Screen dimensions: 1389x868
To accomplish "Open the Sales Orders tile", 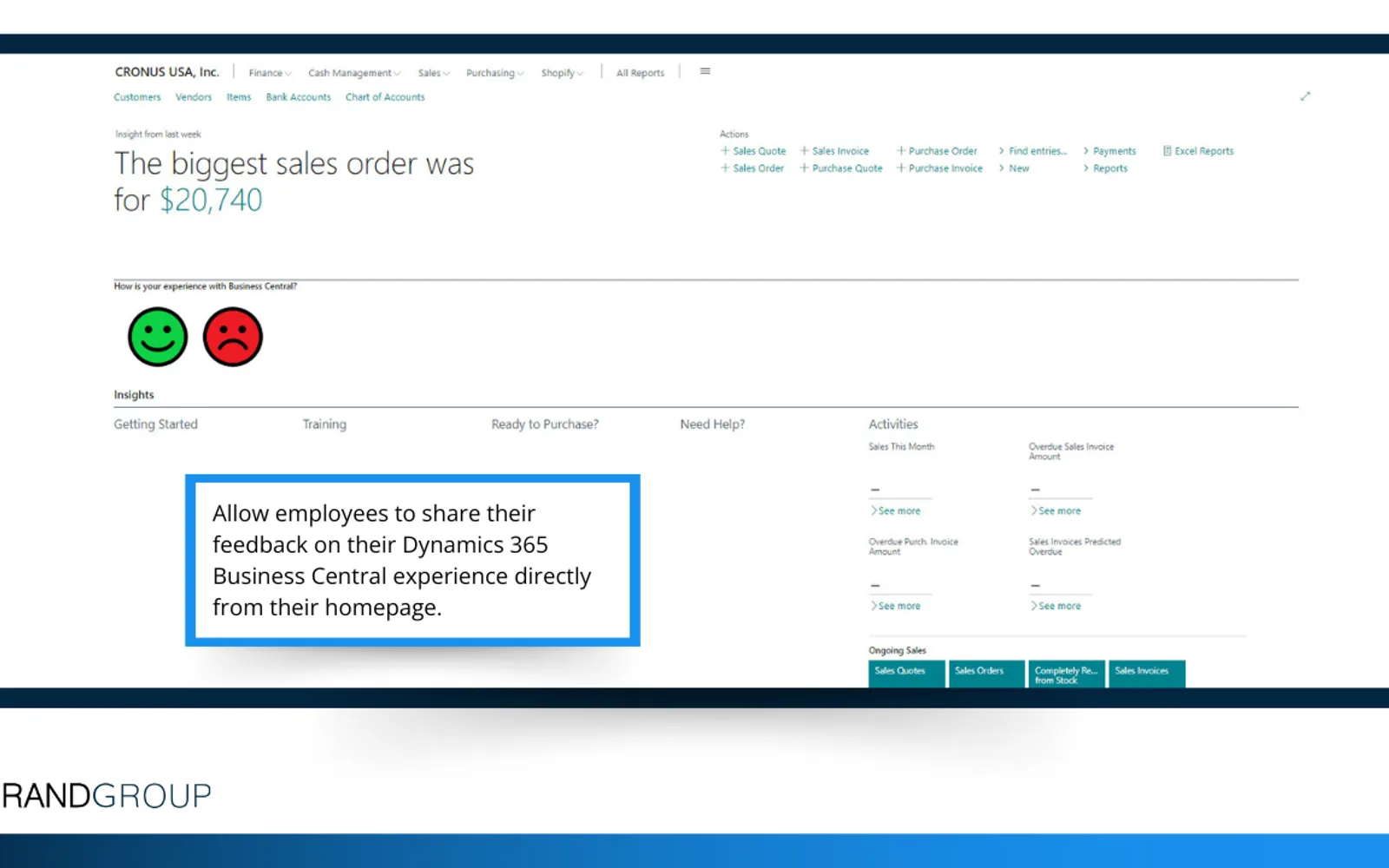I will 987,674.
